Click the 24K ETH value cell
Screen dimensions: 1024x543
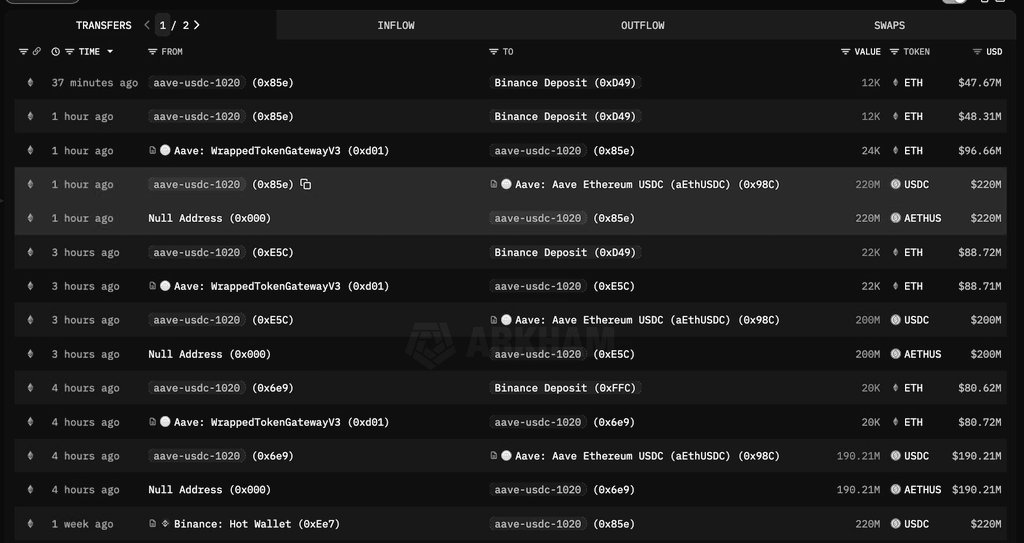coord(871,150)
